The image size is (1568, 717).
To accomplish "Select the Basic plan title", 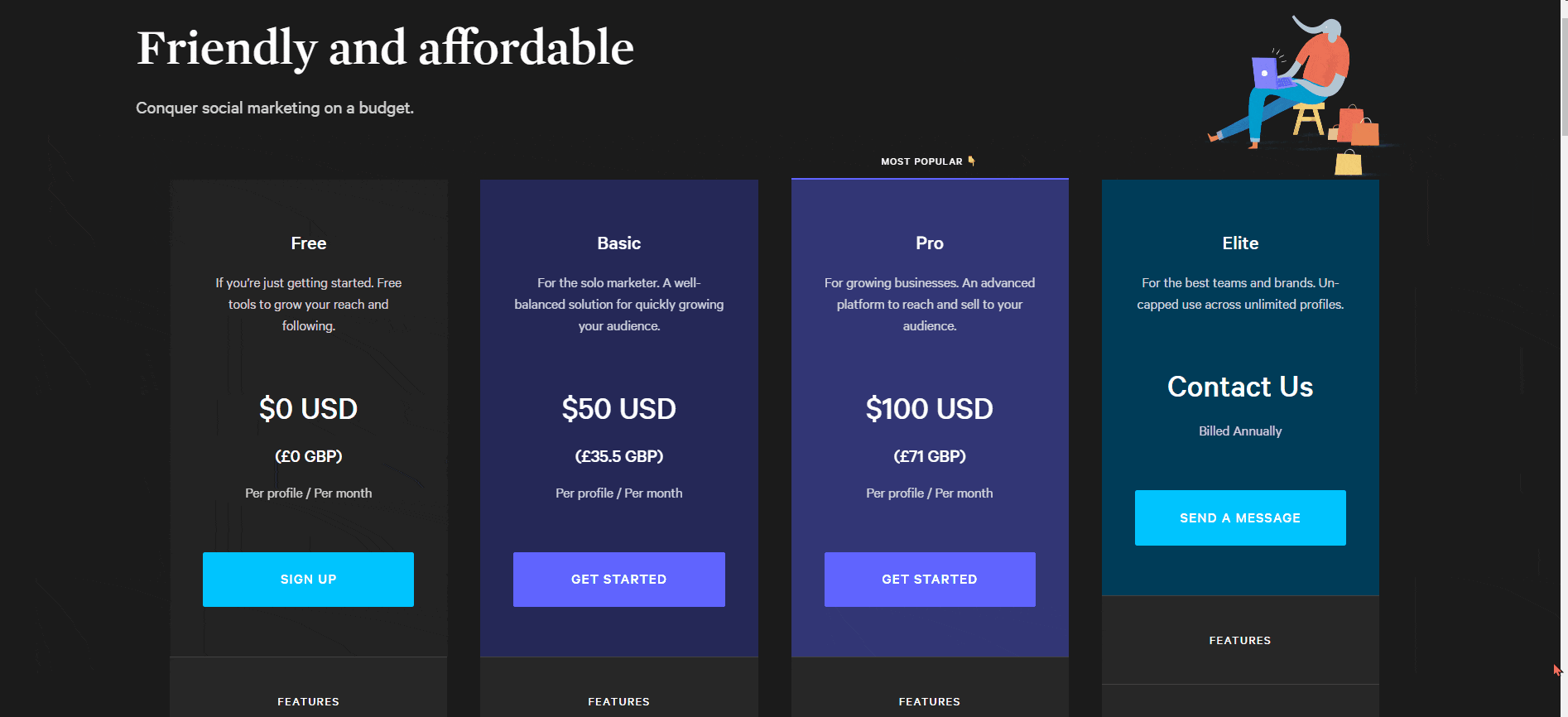I will (619, 243).
